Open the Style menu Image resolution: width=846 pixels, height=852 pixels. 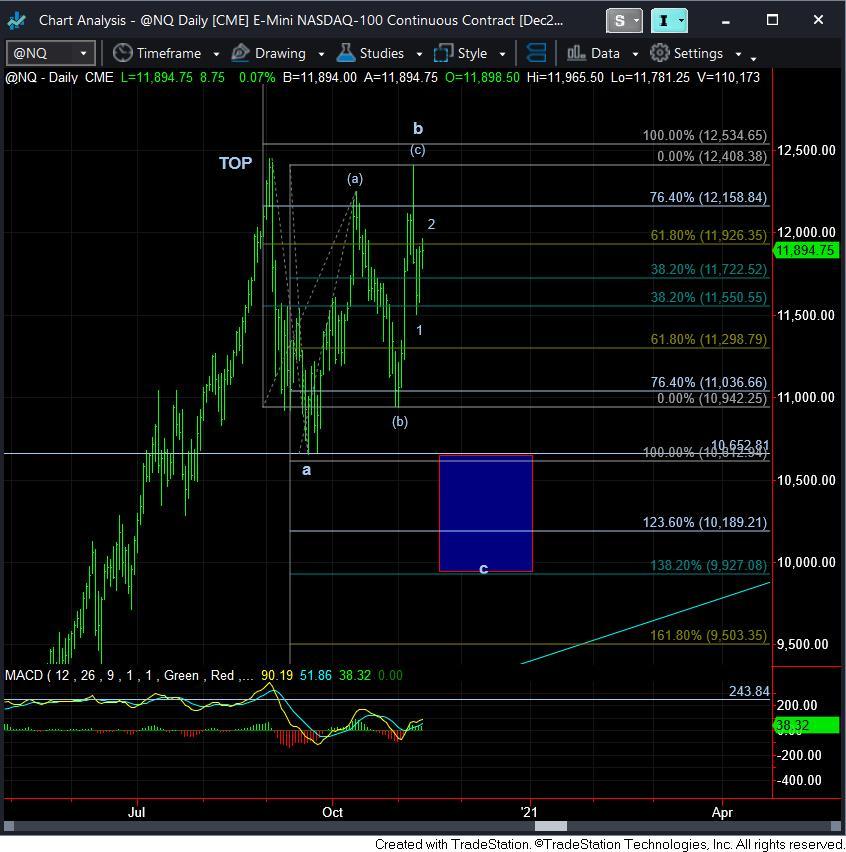(x=472, y=53)
